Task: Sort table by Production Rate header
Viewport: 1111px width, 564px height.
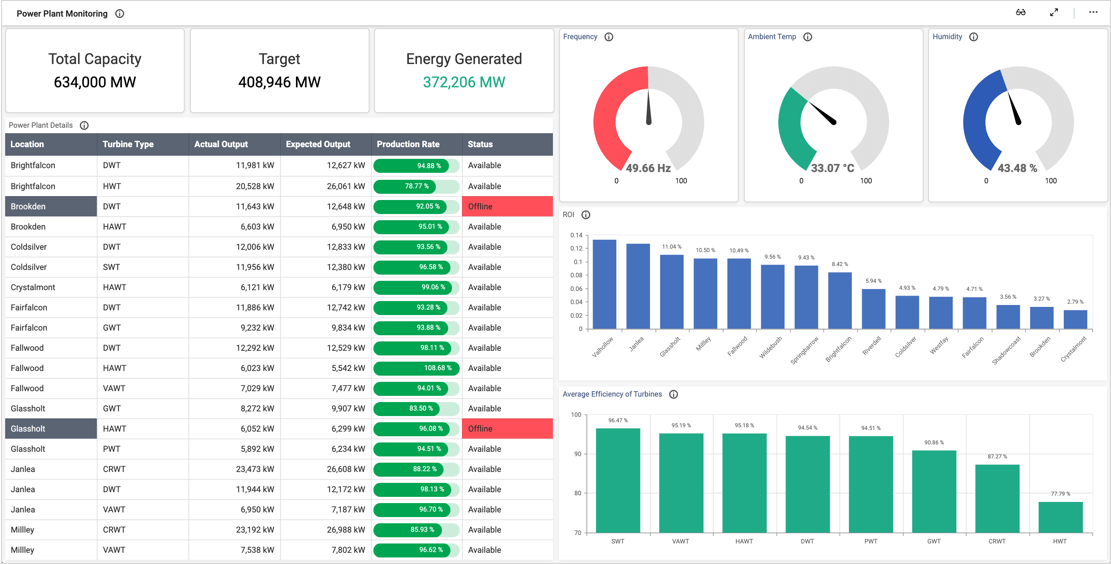Action: (417, 145)
